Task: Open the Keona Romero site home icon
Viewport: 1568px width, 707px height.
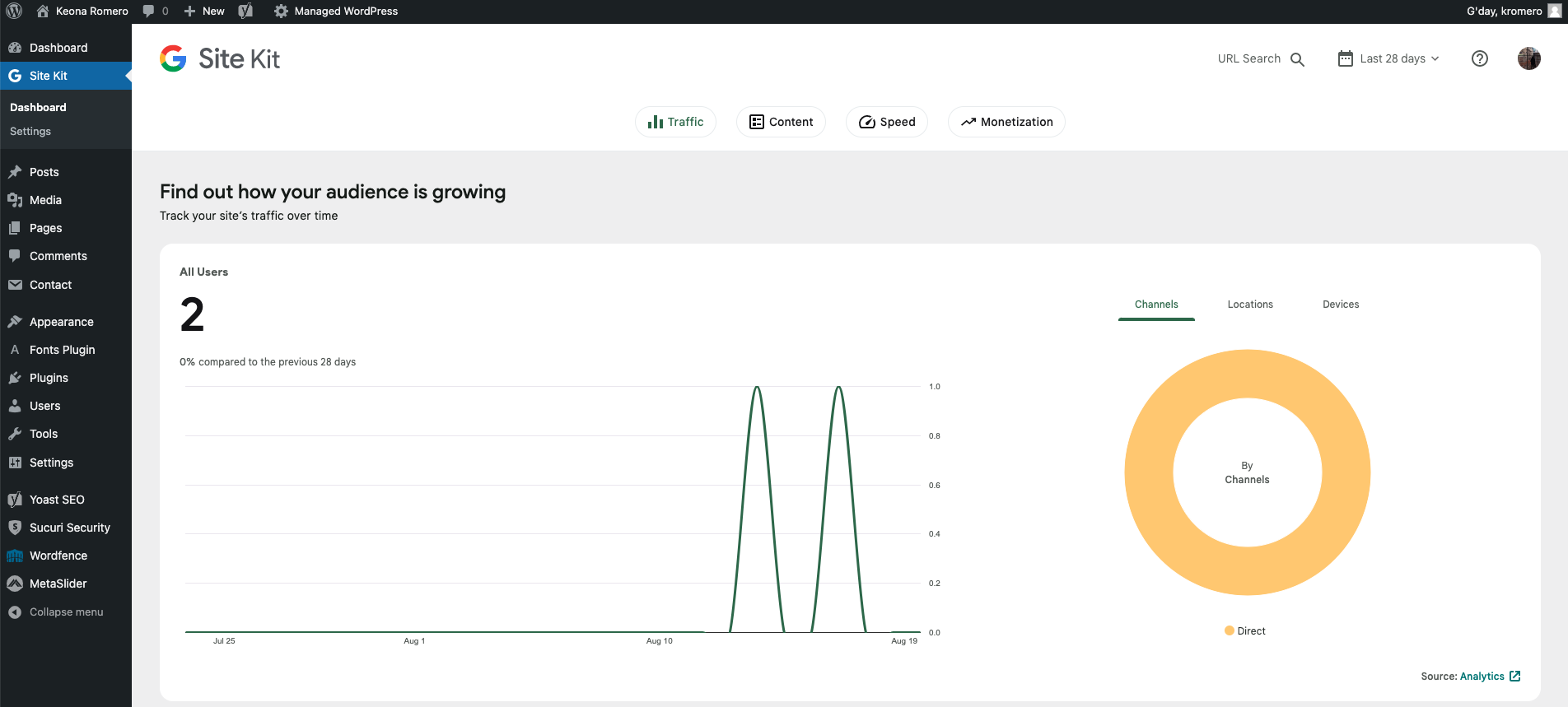Action: (x=44, y=12)
